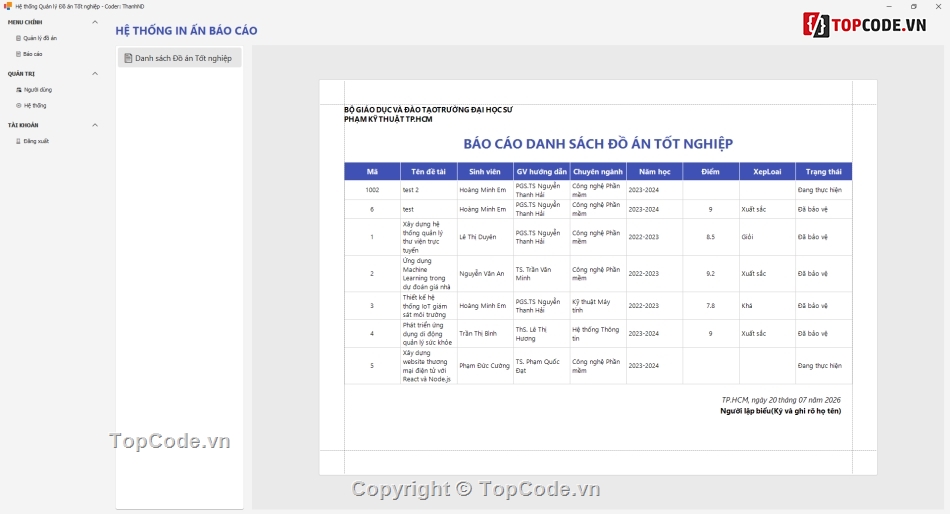Collapse the TÀI KHOẢN section chevron
The width and height of the screenshot is (950, 514).
tap(95, 125)
